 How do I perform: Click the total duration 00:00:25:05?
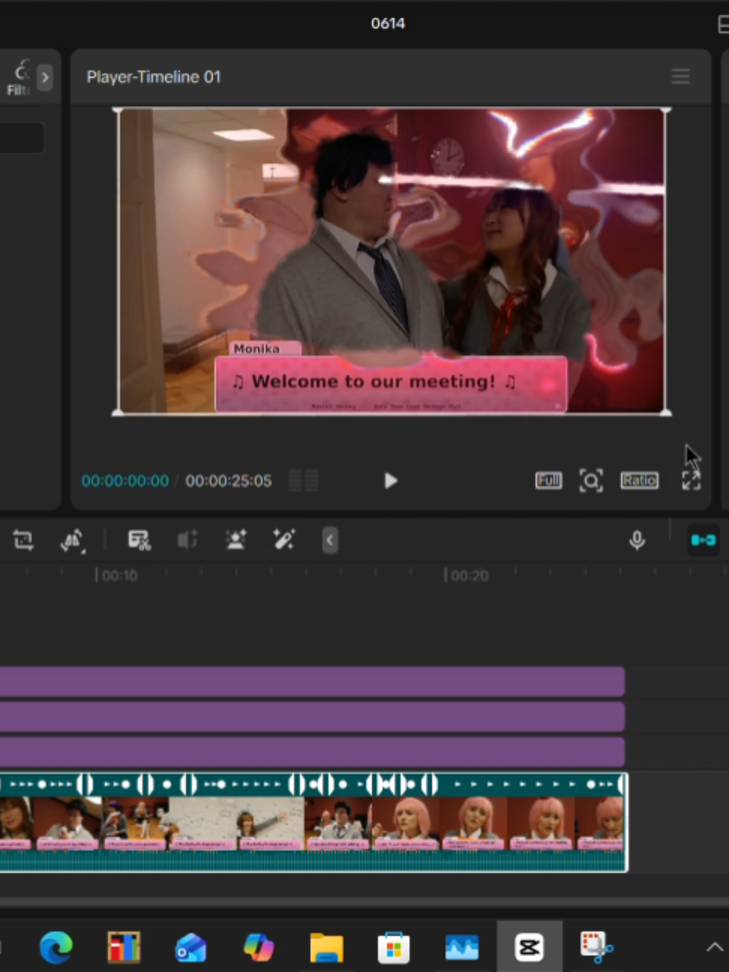(x=229, y=481)
